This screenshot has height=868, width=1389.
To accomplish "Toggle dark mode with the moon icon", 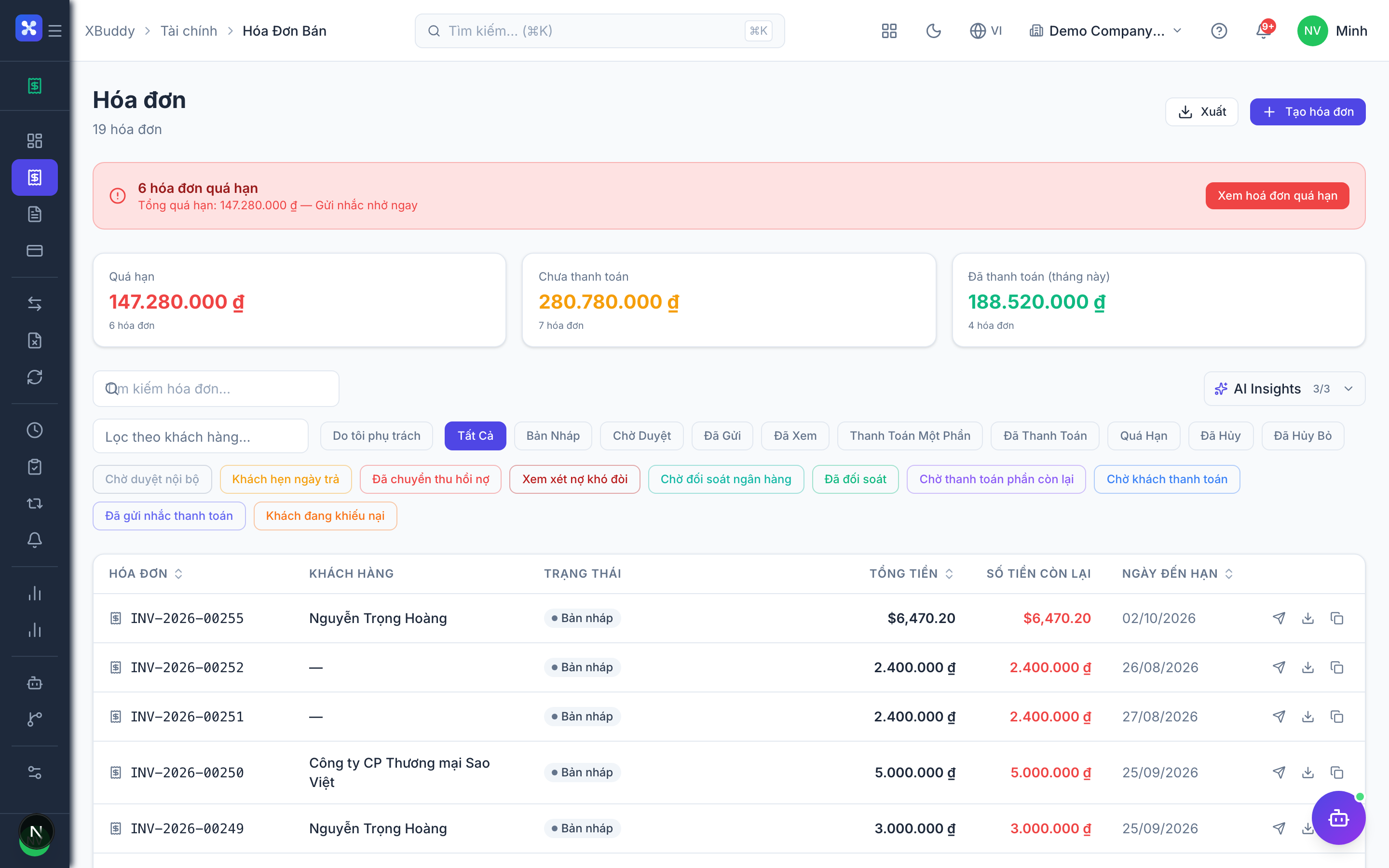I will click(x=933, y=31).
